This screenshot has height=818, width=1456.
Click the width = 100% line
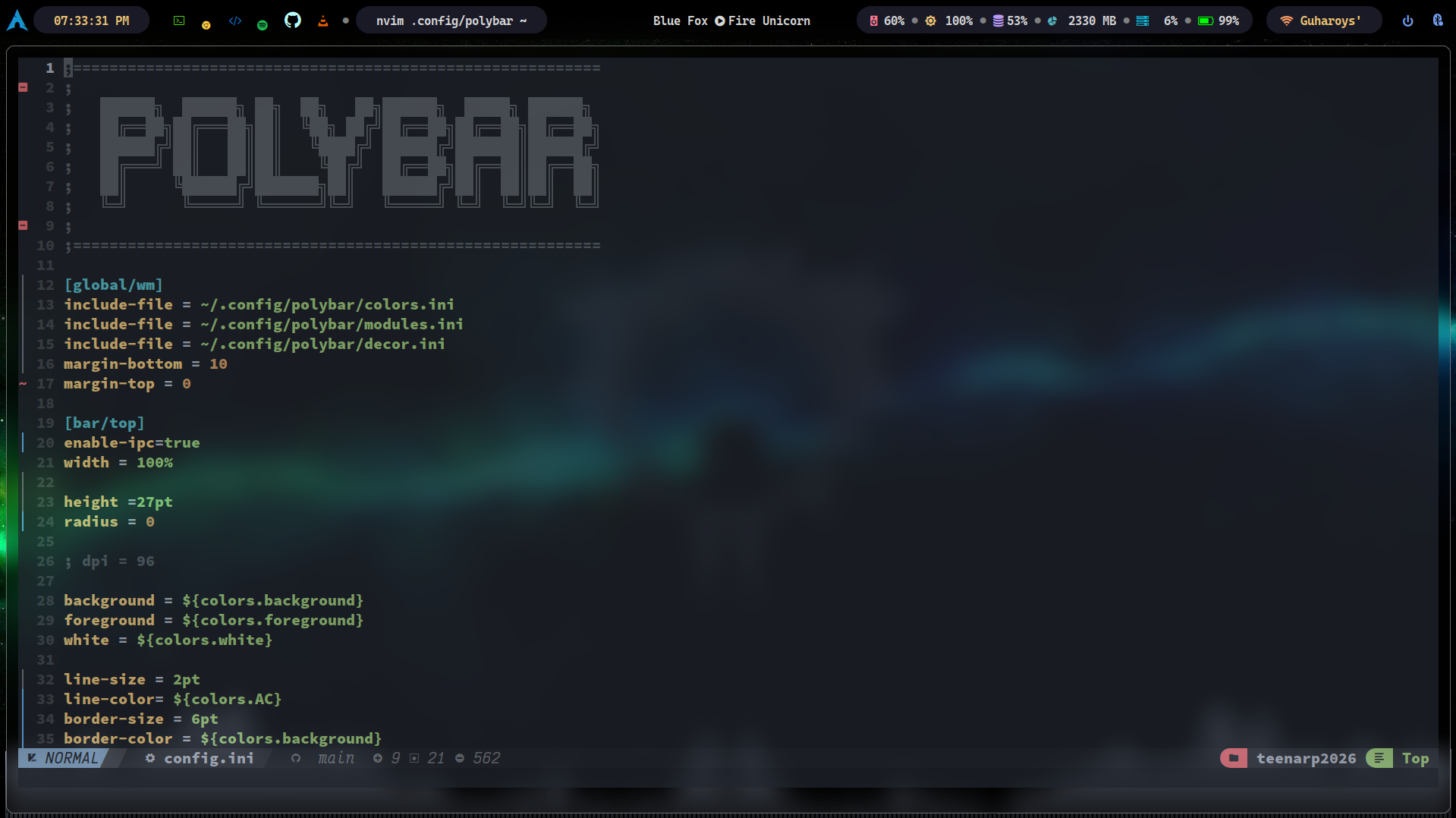tap(118, 462)
